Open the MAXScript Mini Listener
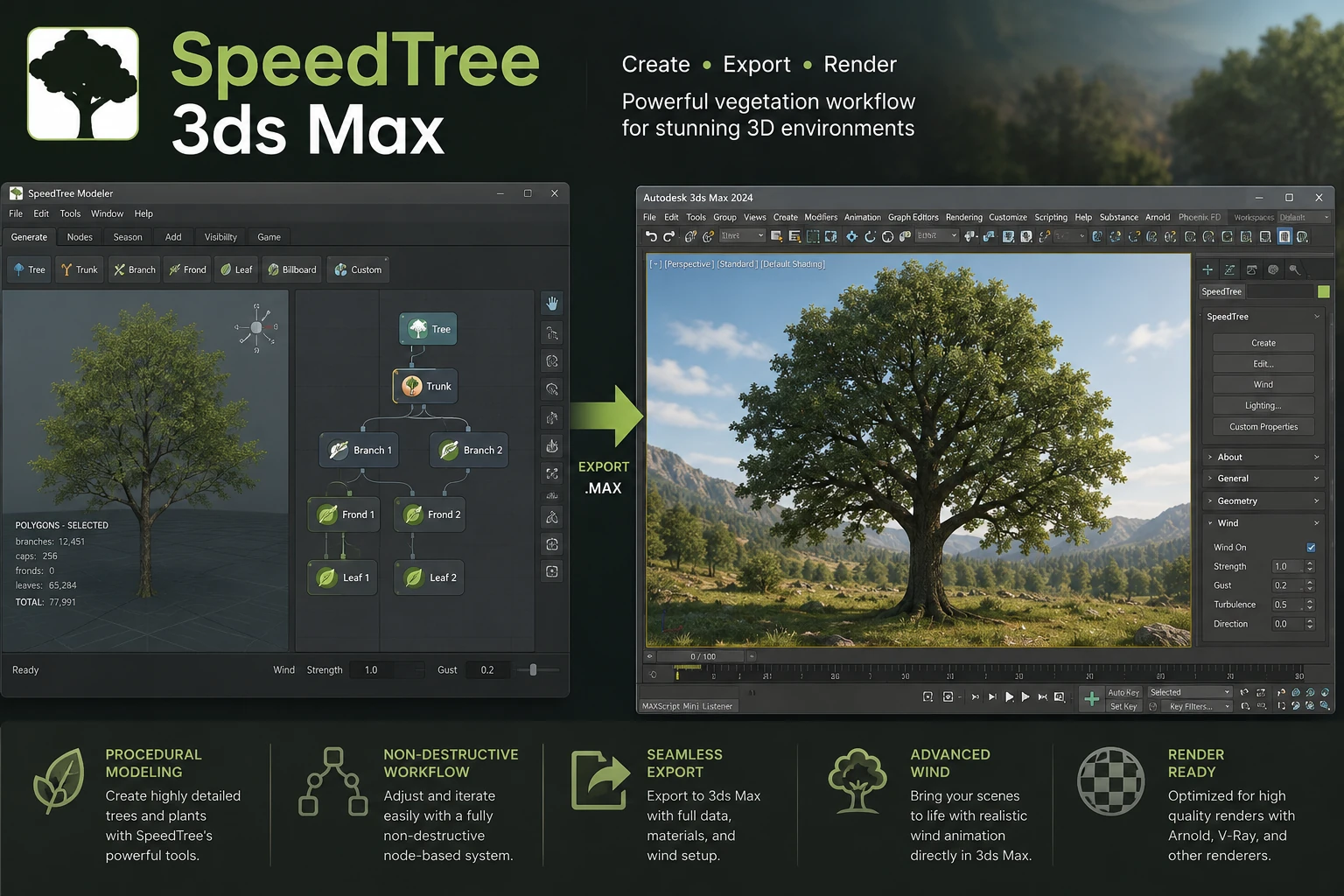 (x=688, y=706)
